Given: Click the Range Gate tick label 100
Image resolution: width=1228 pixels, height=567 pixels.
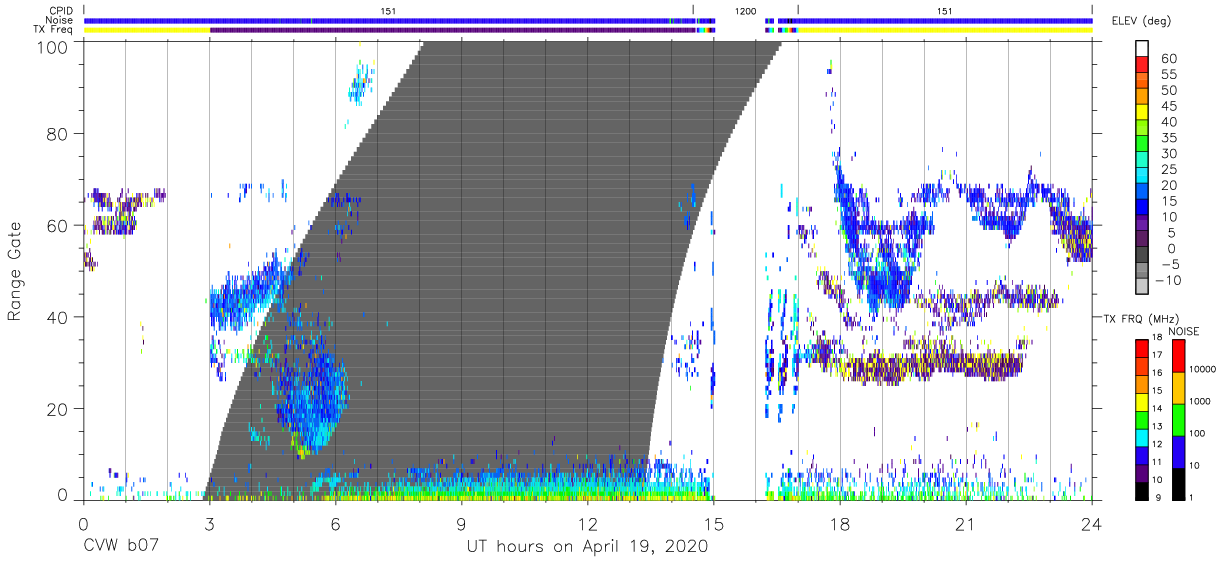Looking at the screenshot, I should (54, 47).
